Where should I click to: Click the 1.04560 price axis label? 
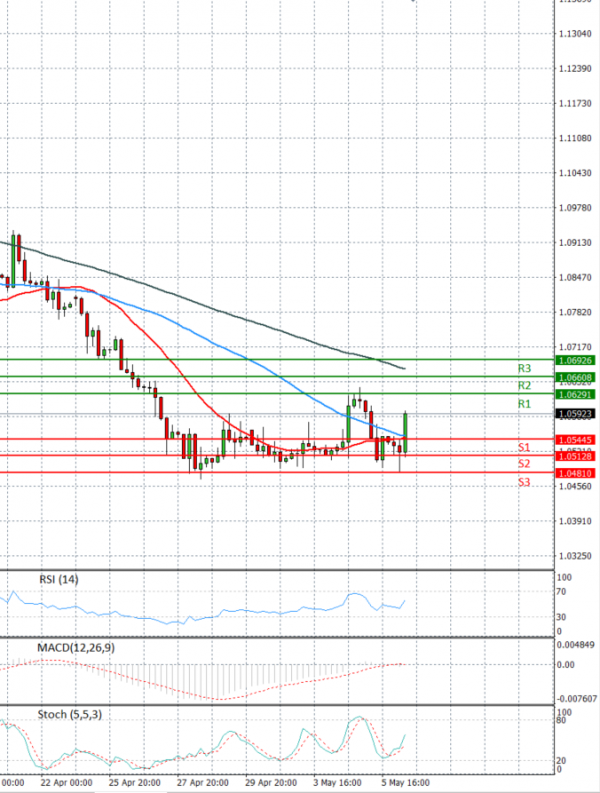[x=575, y=487]
